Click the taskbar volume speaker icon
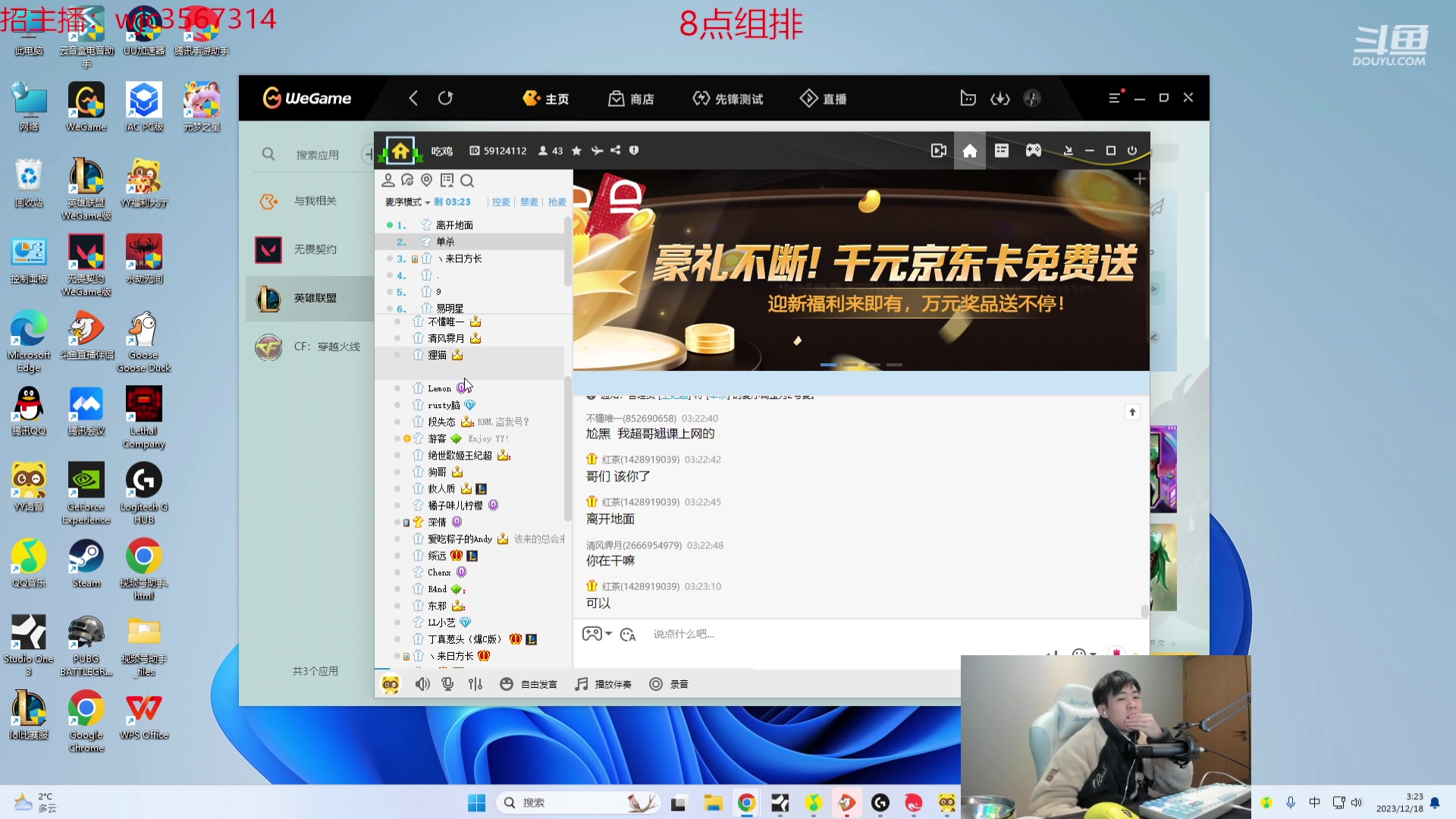Viewport: 1456px width, 819px height. click(x=1357, y=802)
